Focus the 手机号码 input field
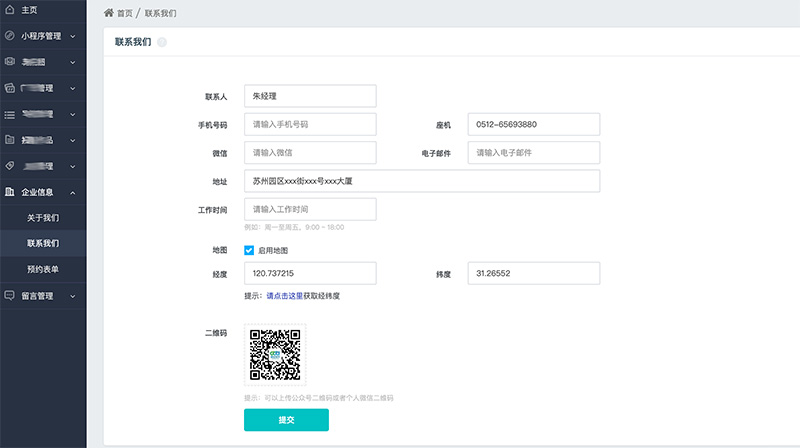The image size is (800, 448). (x=310, y=125)
